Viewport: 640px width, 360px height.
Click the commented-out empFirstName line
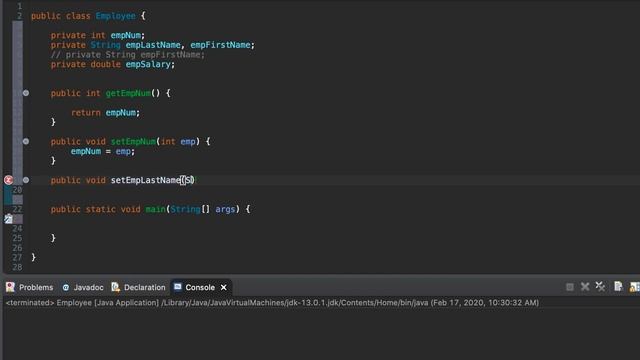coord(128,55)
